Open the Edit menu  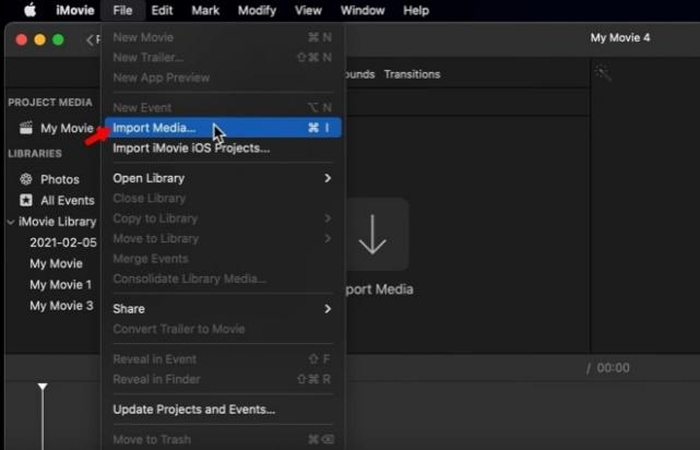pos(162,10)
